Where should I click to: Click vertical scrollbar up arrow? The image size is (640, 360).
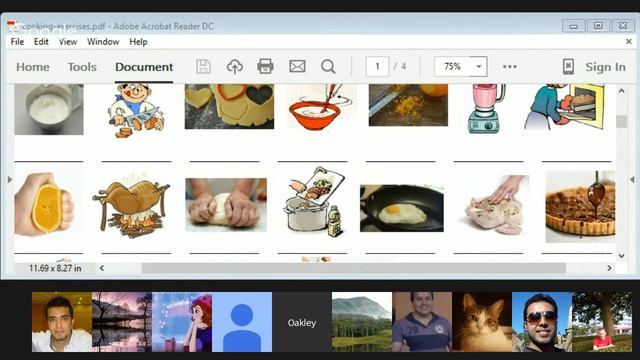point(621,91)
